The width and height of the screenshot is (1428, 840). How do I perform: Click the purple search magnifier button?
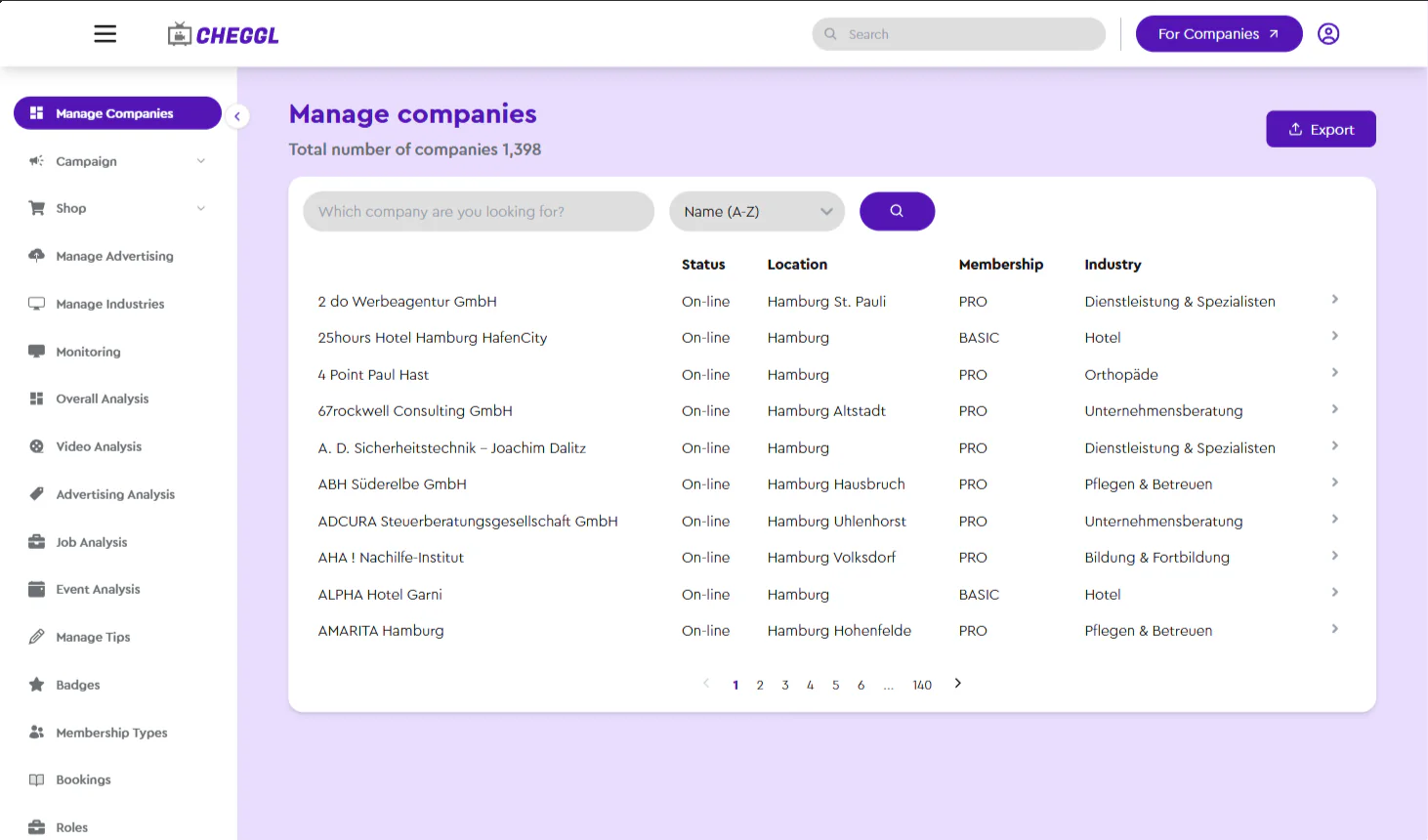pos(897,211)
